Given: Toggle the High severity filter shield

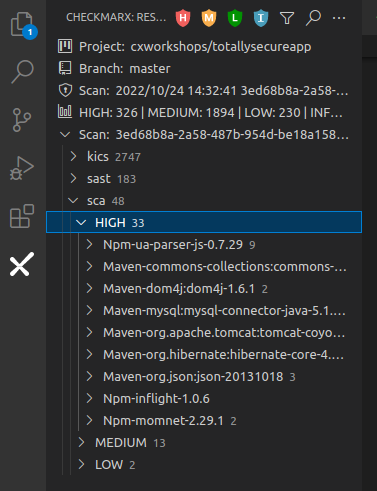Looking at the screenshot, I should pyautogui.click(x=183, y=18).
